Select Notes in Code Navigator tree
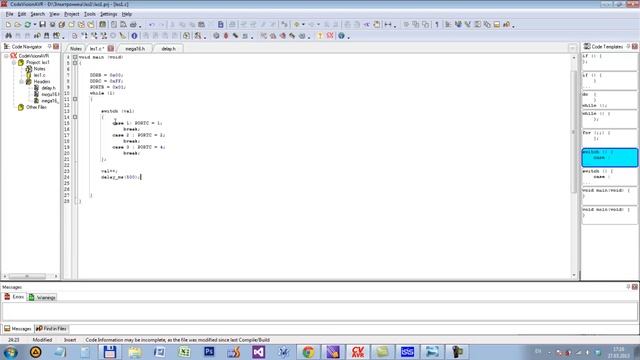This screenshot has width=640, height=360. (x=39, y=69)
